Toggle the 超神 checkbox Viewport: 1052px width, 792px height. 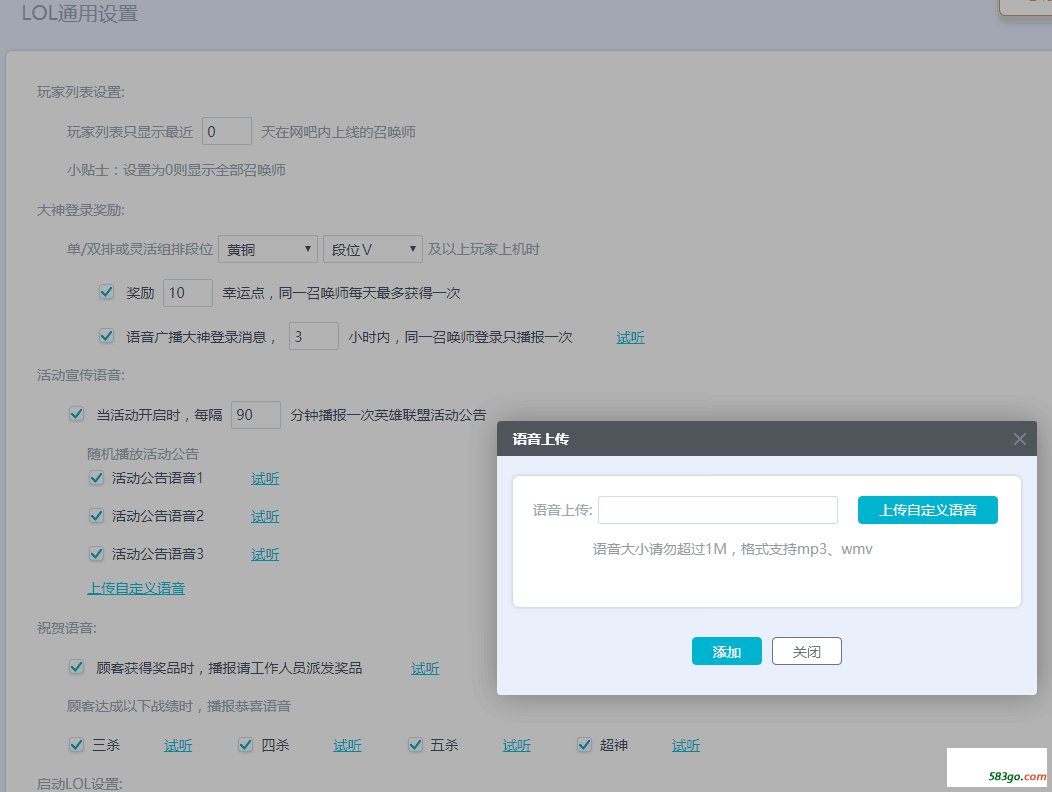tap(584, 744)
